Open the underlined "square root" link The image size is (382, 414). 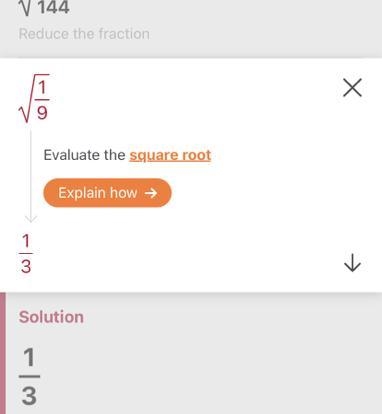(x=170, y=155)
